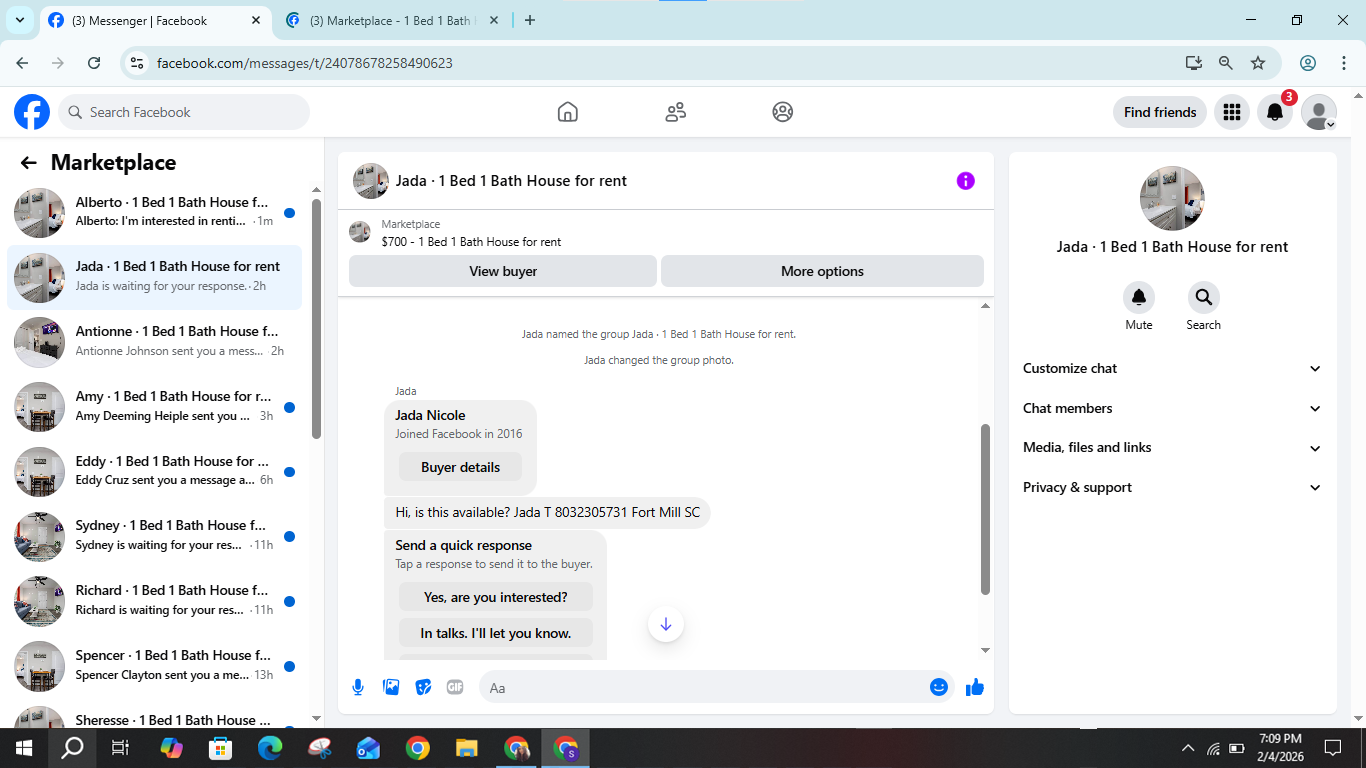
Task: Open browser zoom magnifier icon in address bar
Action: tap(1226, 63)
